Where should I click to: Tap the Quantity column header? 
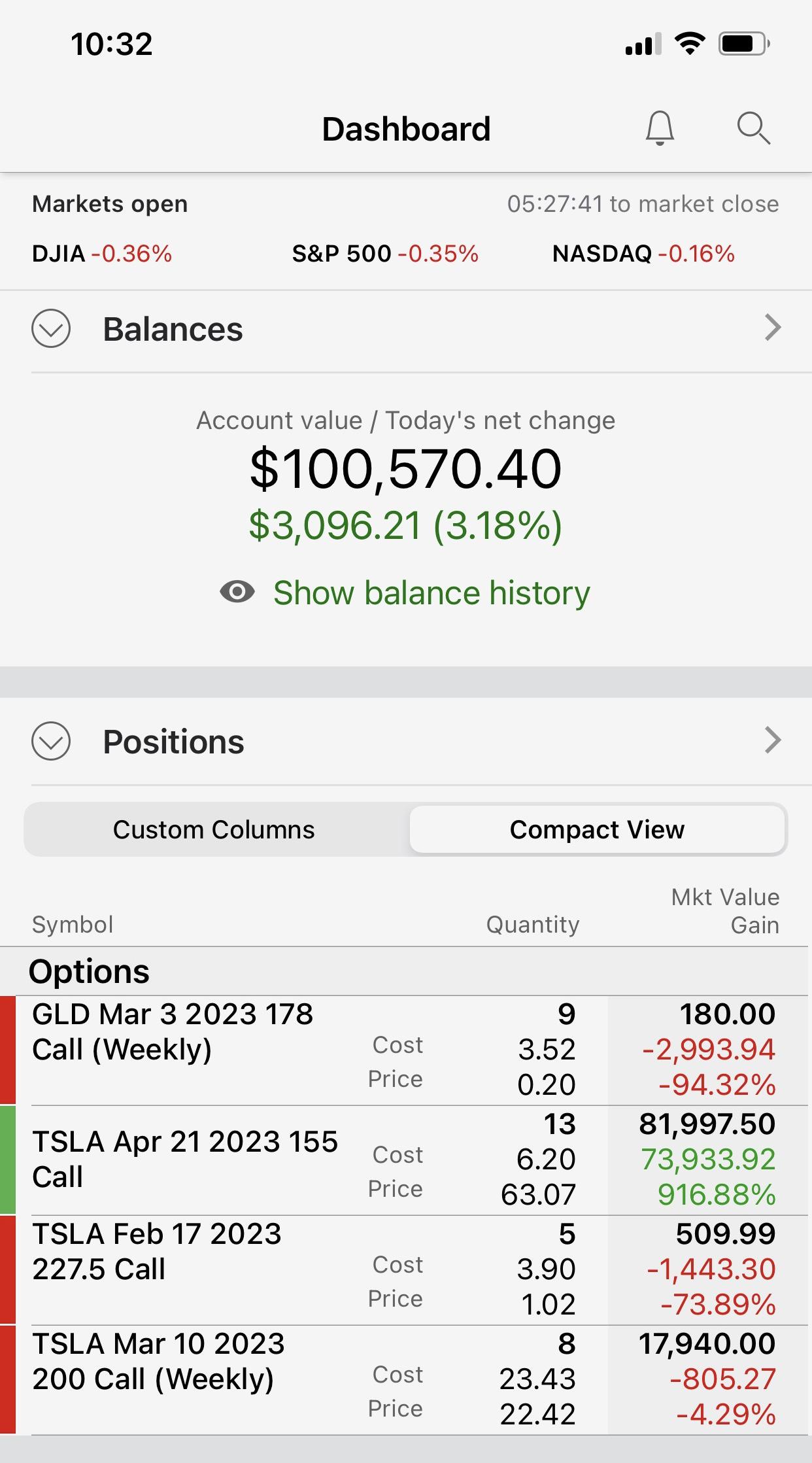click(x=532, y=925)
